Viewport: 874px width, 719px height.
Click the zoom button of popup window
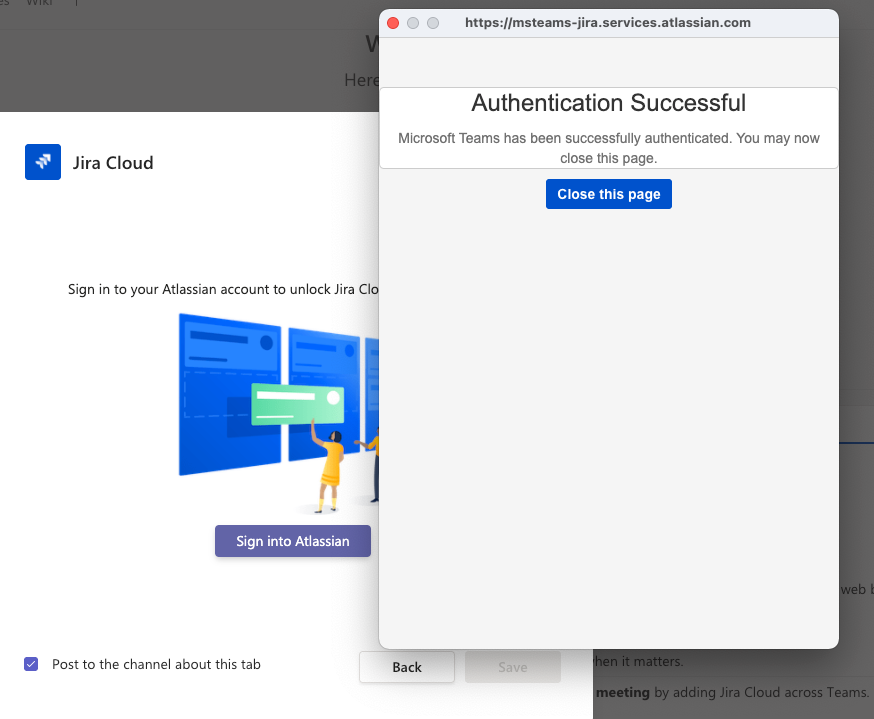pyautogui.click(x=433, y=23)
